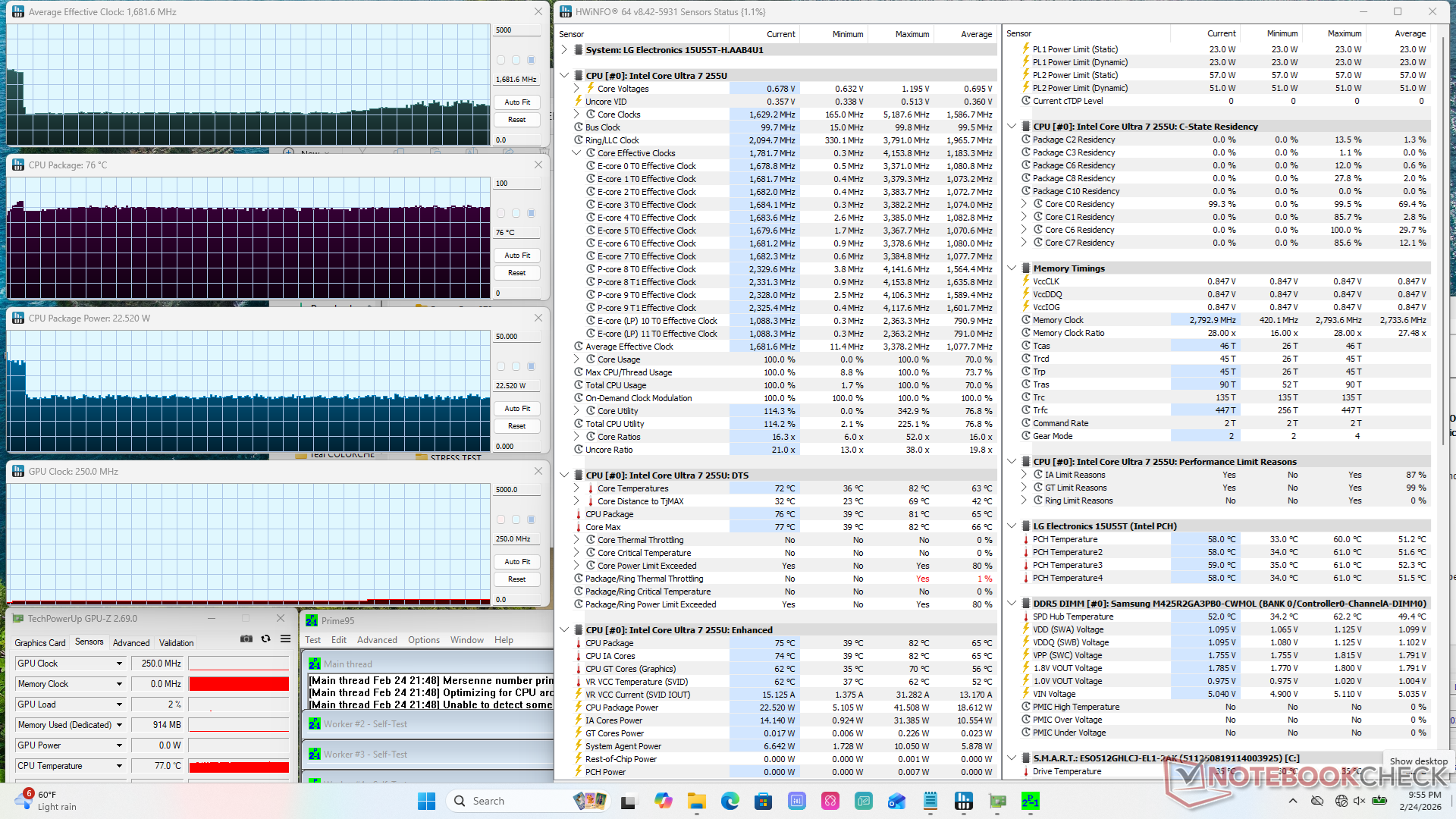
Task: Open Copilot icon in taskbar
Action: (x=664, y=801)
